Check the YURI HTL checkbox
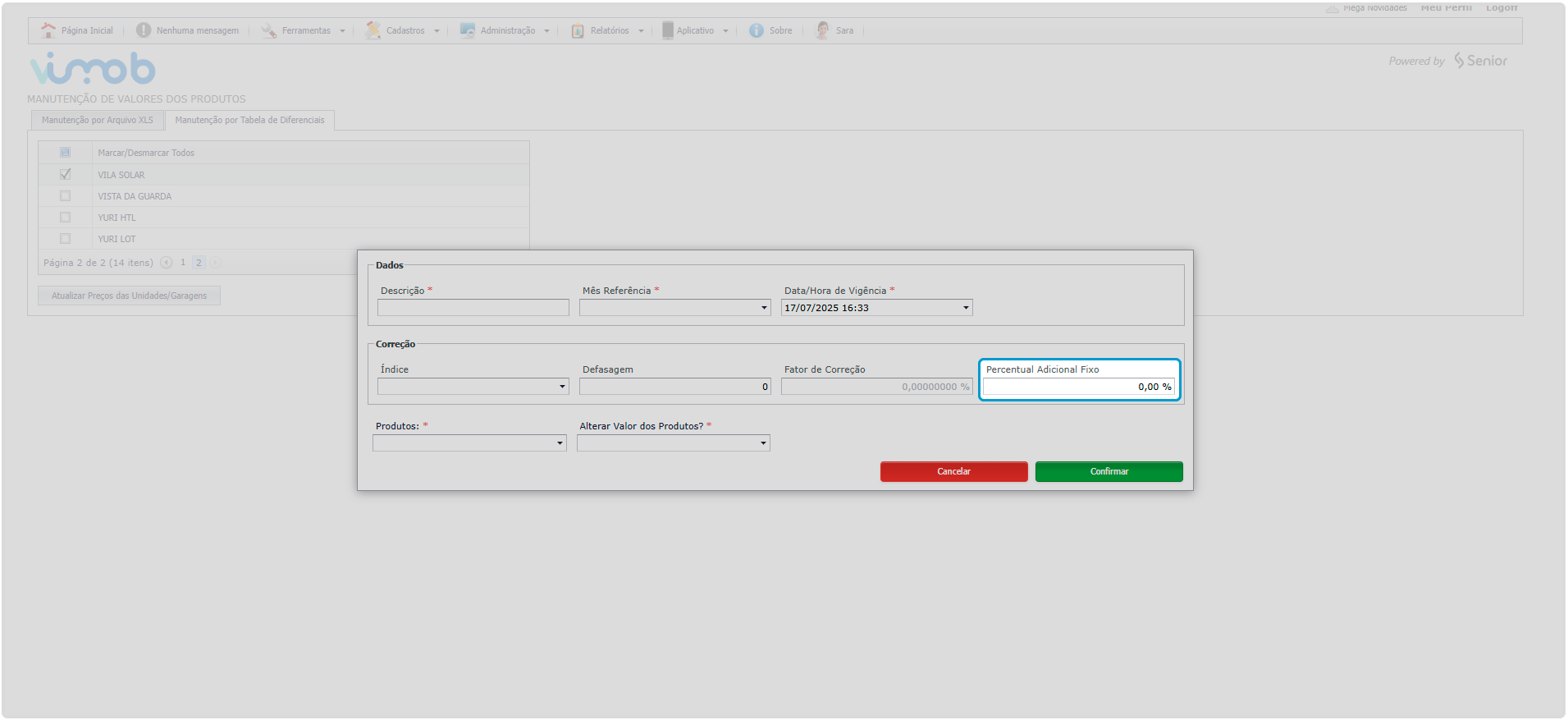 pyautogui.click(x=65, y=218)
